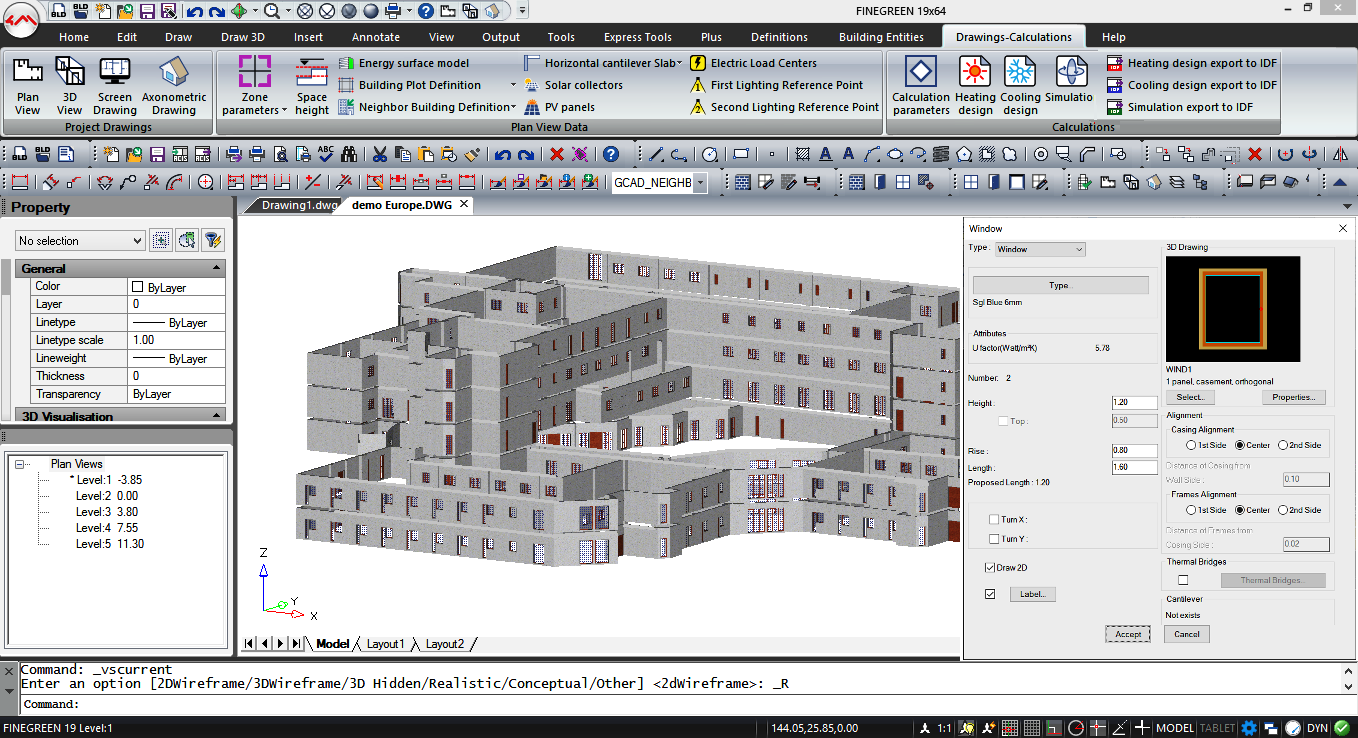Image resolution: width=1358 pixels, height=738 pixels.
Task: Switch to the Building Entities tab
Action: pyautogui.click(x=881, y=37)
